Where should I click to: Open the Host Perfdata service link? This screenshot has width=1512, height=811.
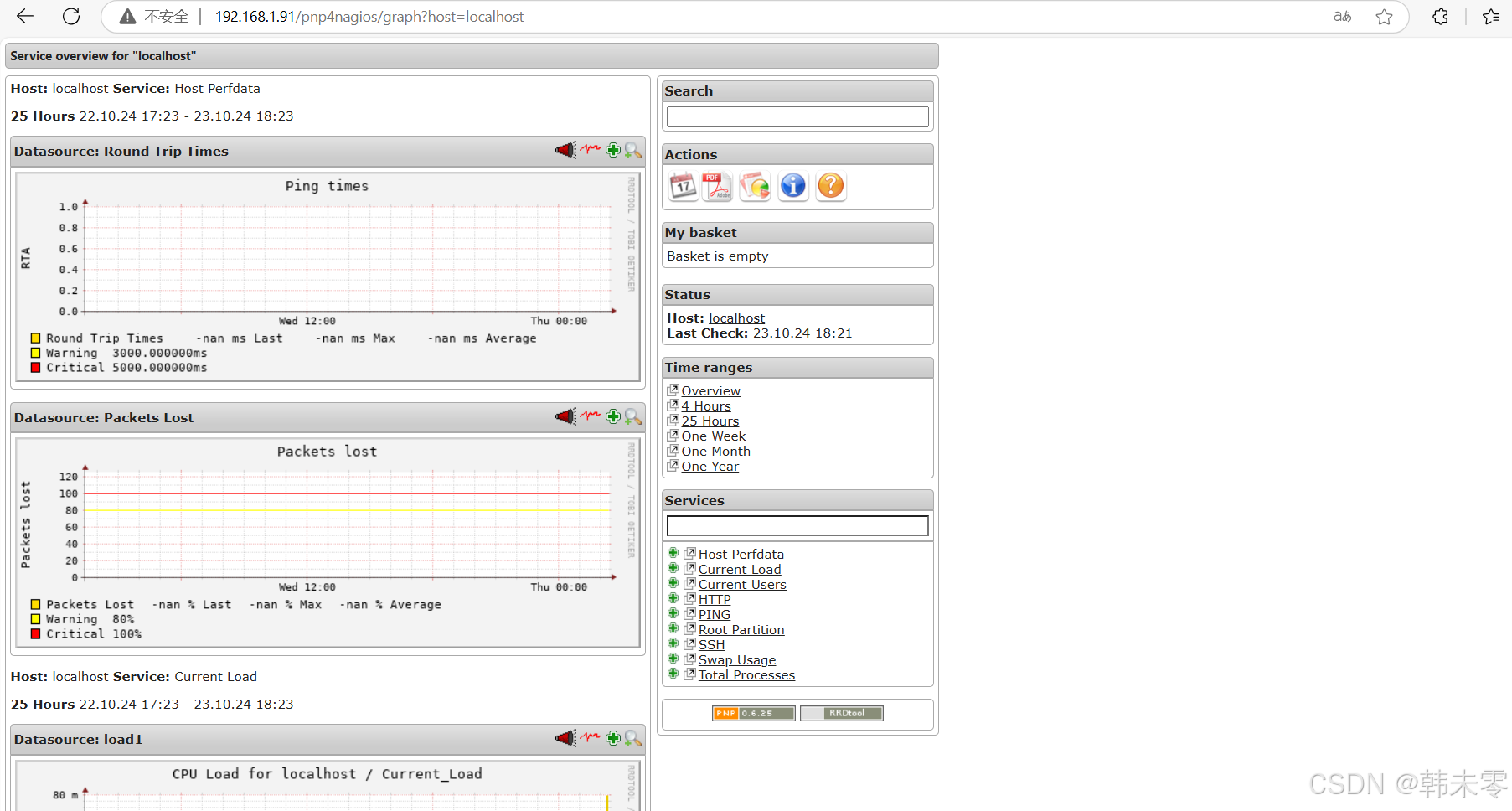741,554
